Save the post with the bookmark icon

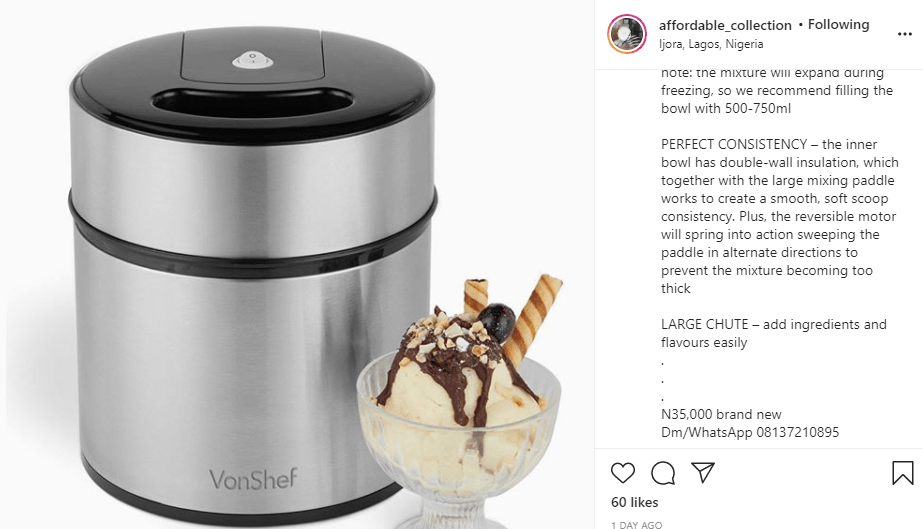click(x=902, y=473)
